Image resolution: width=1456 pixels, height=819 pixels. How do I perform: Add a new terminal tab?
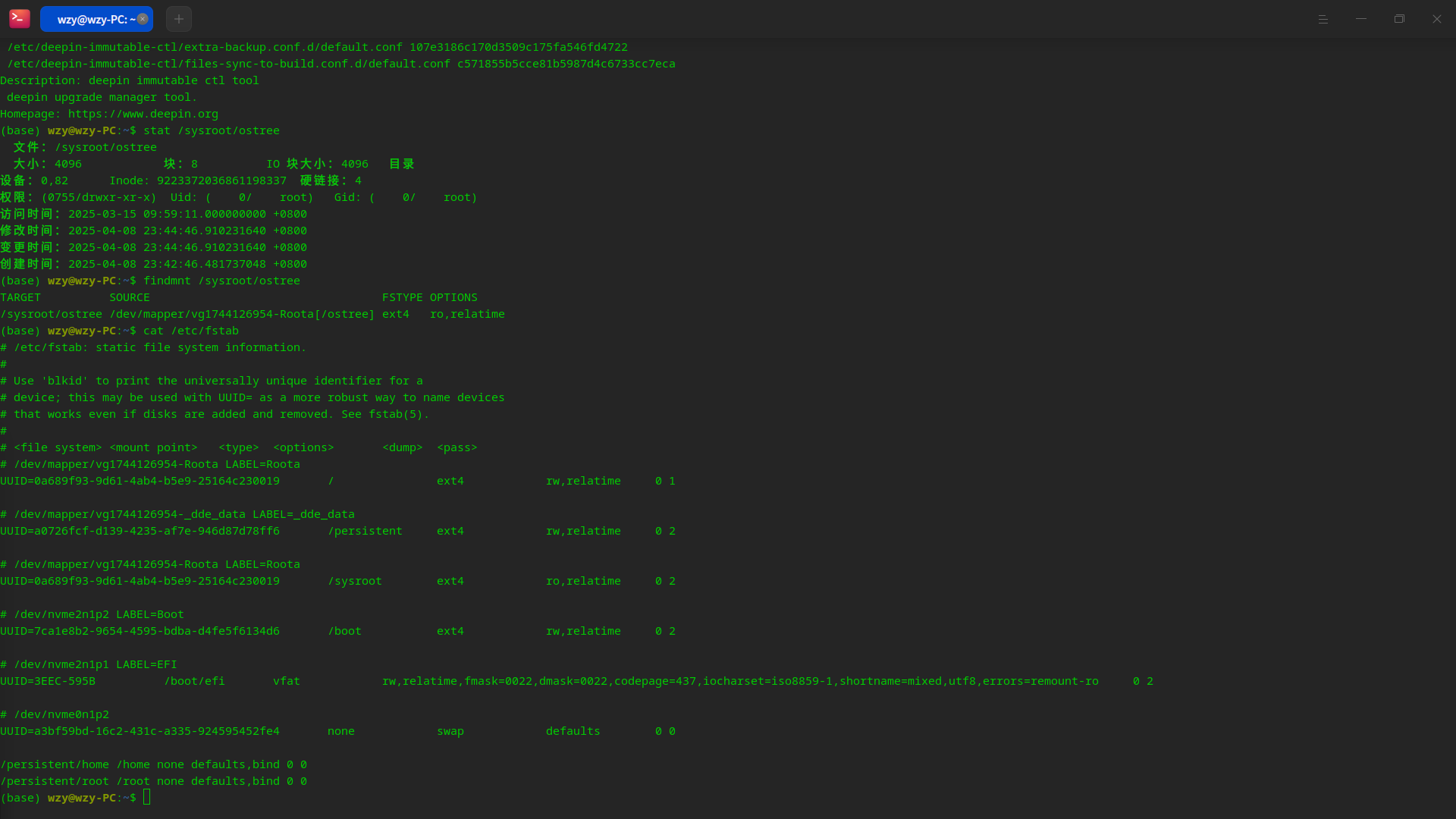click(x=179, y=19)
